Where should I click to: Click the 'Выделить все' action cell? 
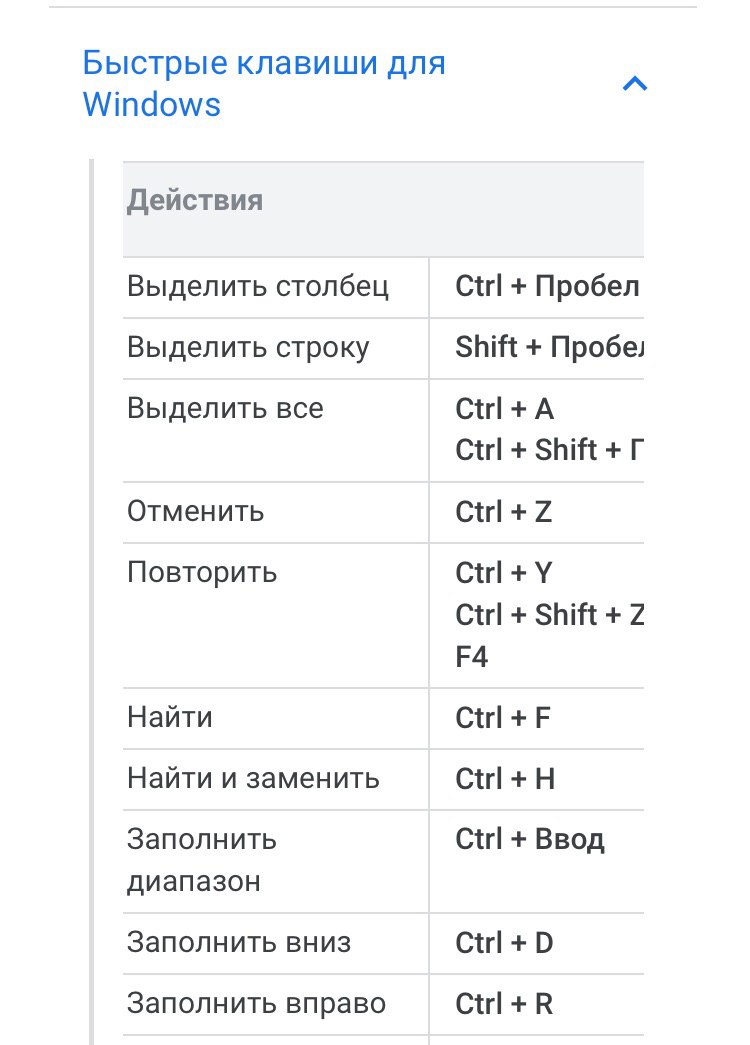pos(225,409)
